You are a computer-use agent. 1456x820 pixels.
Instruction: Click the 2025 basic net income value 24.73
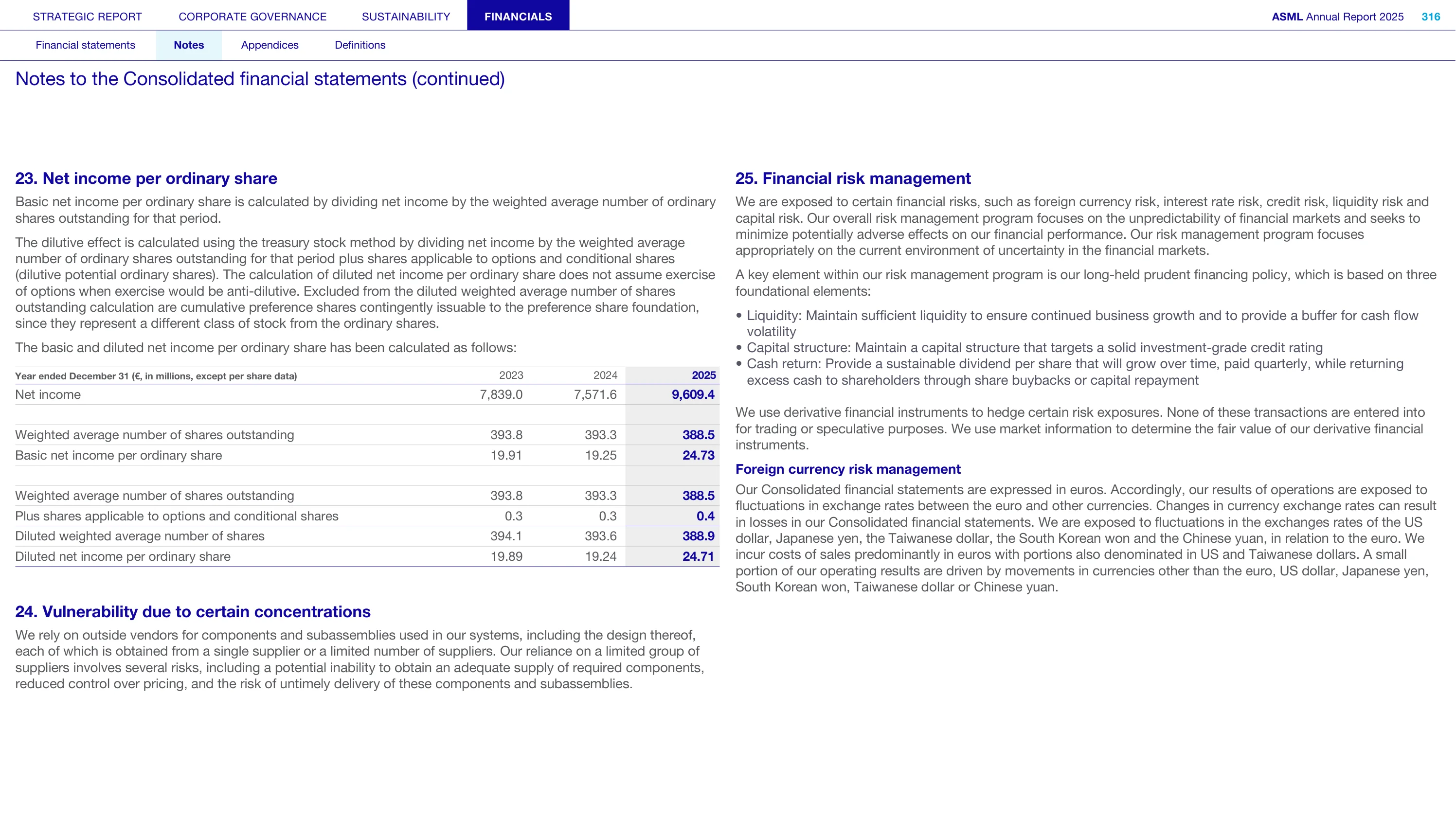(x=699, y=456)
